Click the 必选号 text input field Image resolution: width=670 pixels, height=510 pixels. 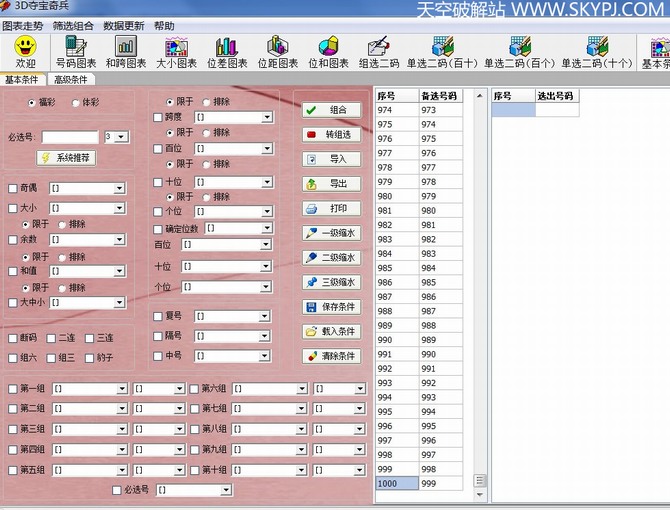coord(70,137)
